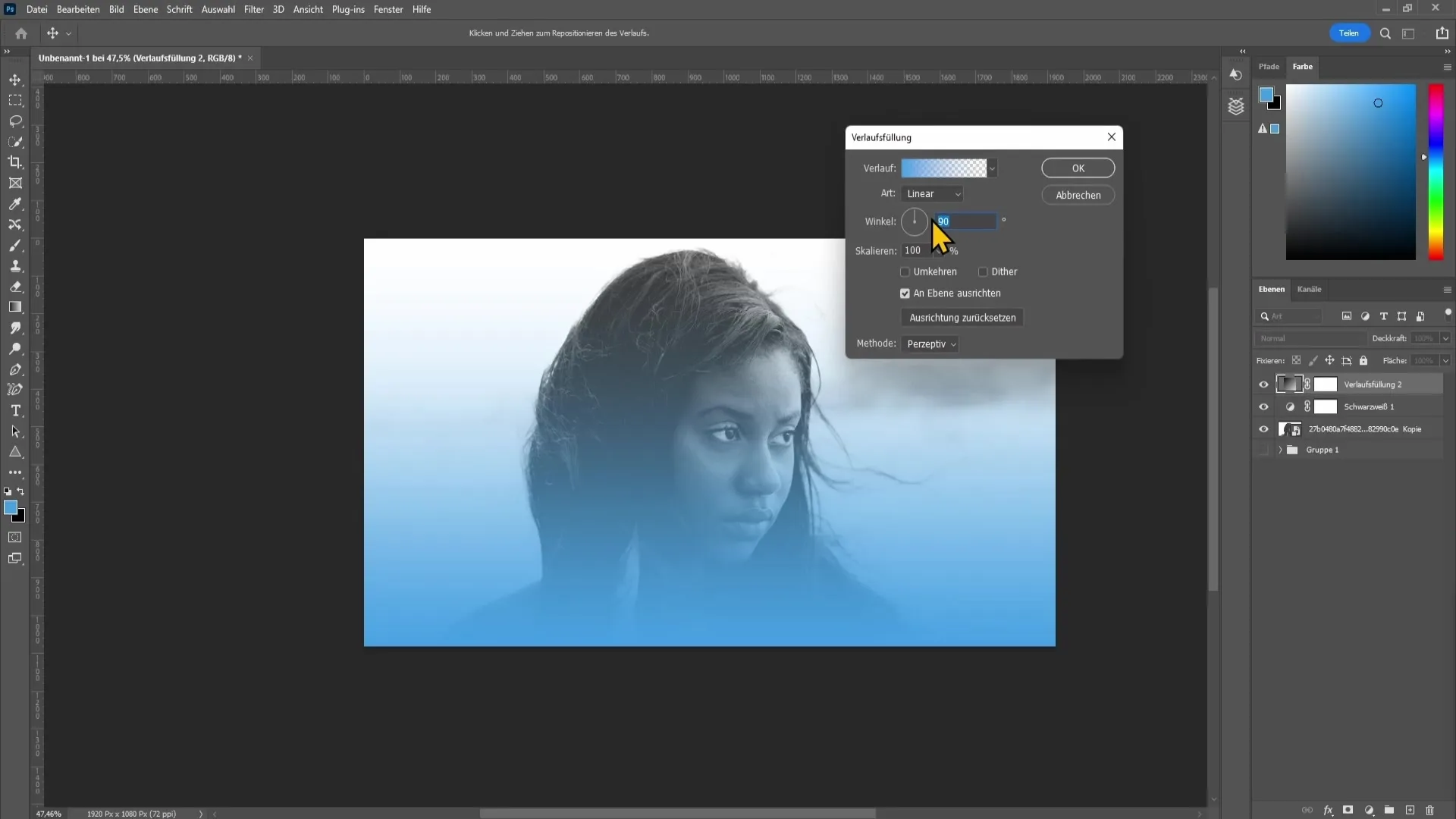Screen dimensions: 1456x819
Task: Toggle visibility of Schwarzweiß 1 layer
Action: (x=1264, y=407)
